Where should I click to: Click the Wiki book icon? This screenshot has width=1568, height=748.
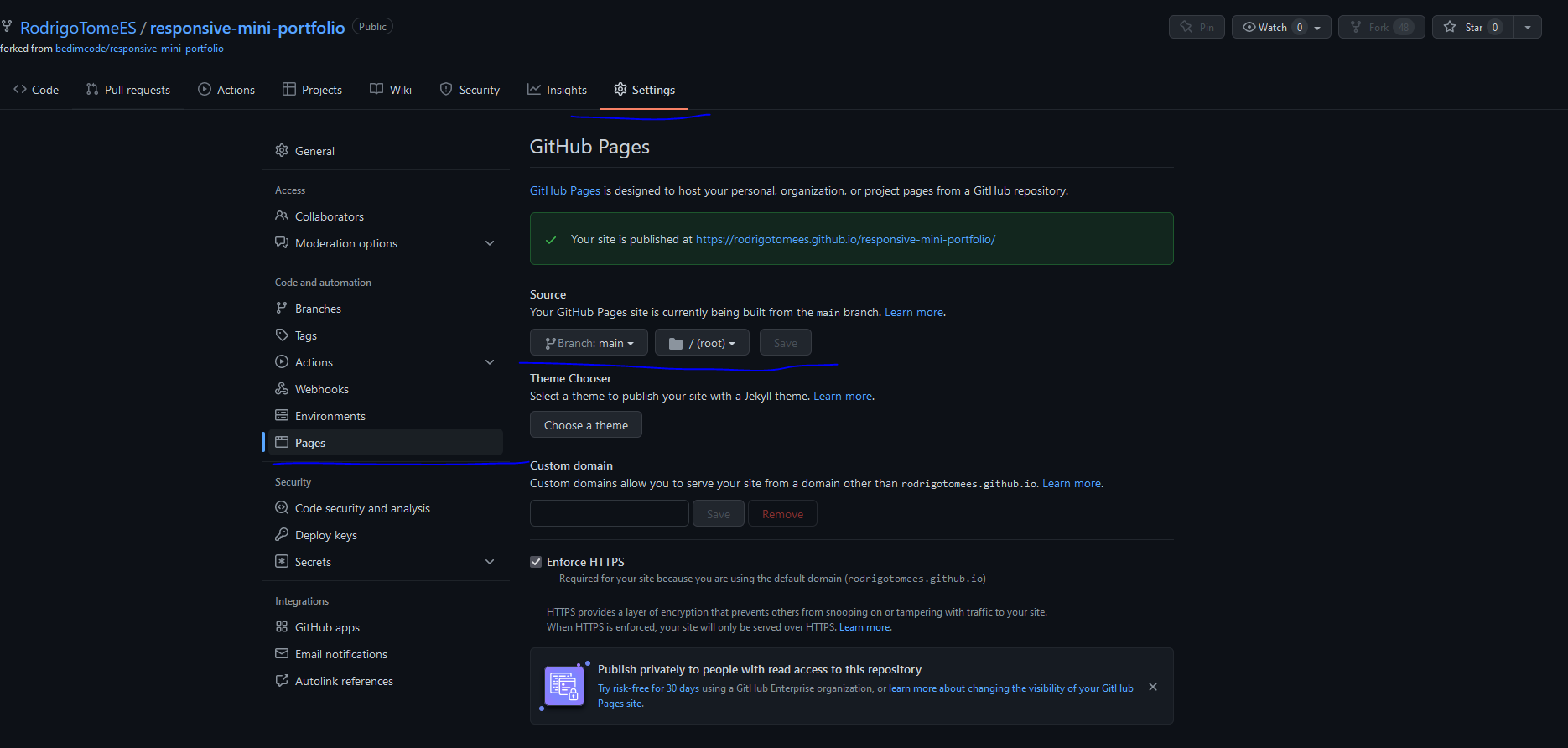click(376, 89)
